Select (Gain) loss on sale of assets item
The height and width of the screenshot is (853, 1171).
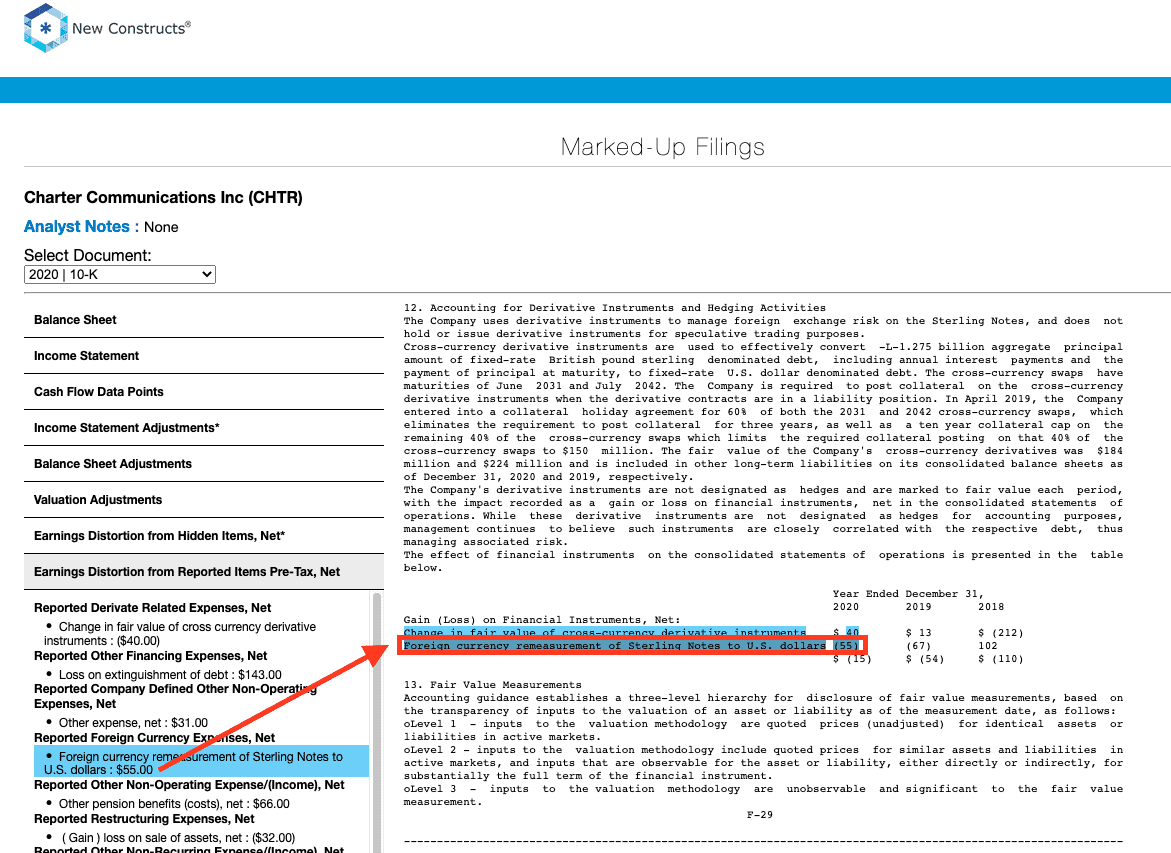pyautogui.click(x=178, y=837)
